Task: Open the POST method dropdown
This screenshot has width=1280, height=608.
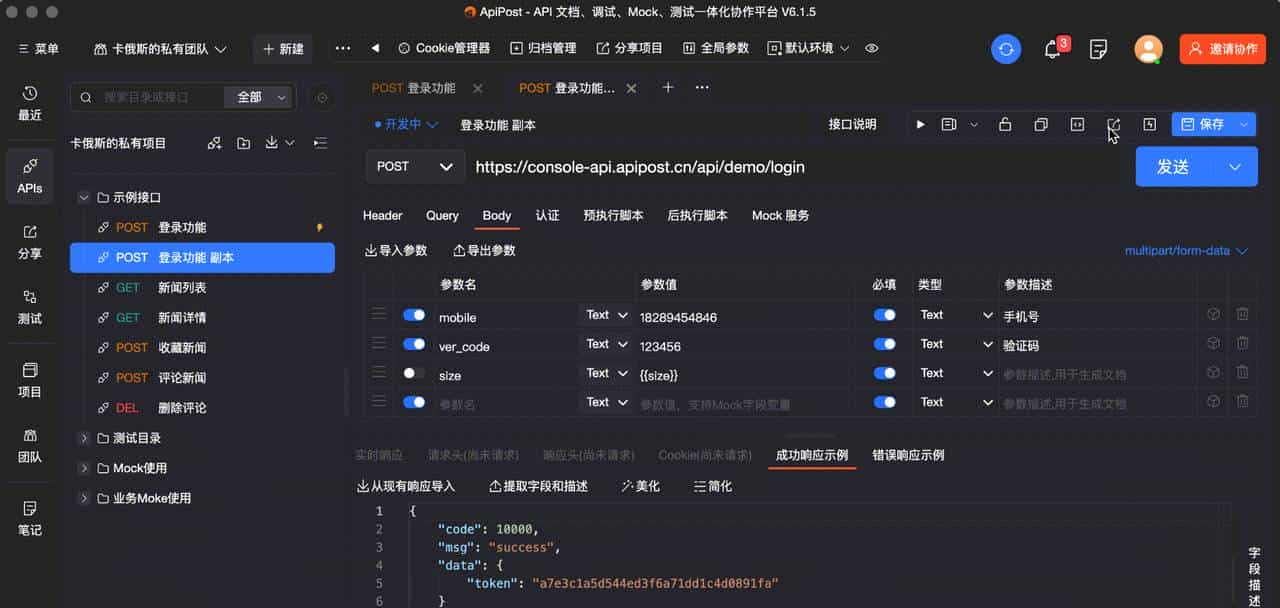Action: [414, 166]
